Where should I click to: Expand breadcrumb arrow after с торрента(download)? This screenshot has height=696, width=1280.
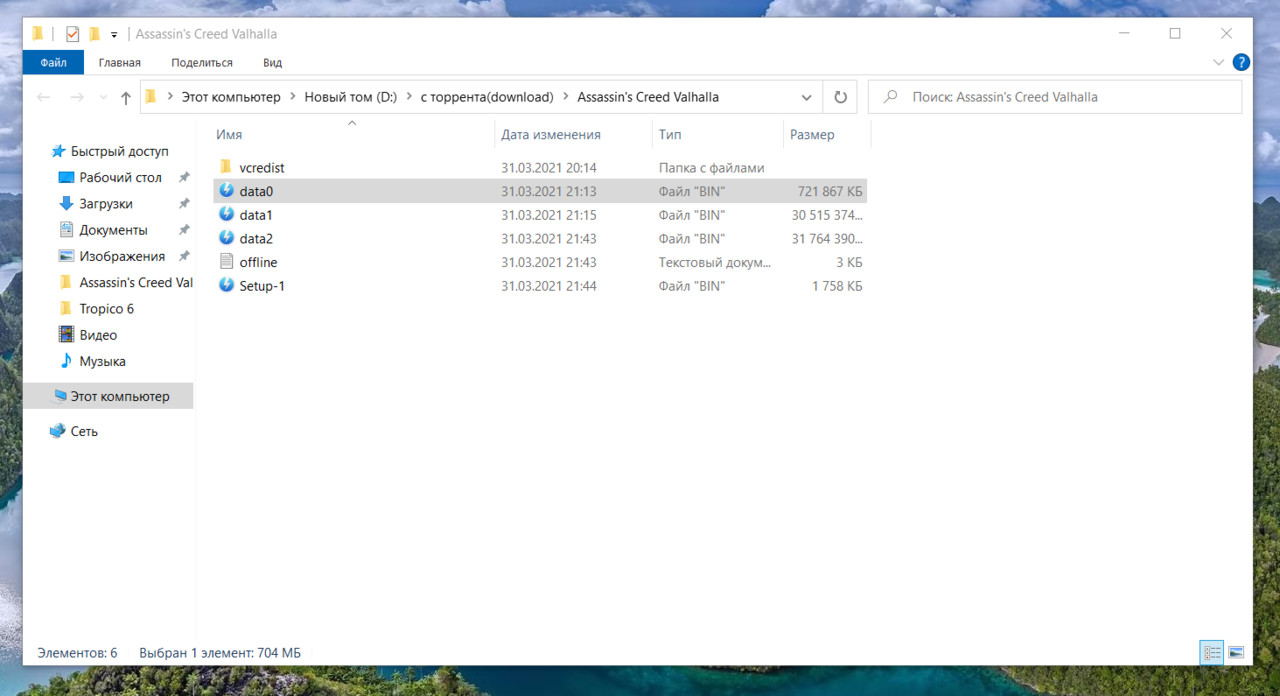click(x=566, y=97)
